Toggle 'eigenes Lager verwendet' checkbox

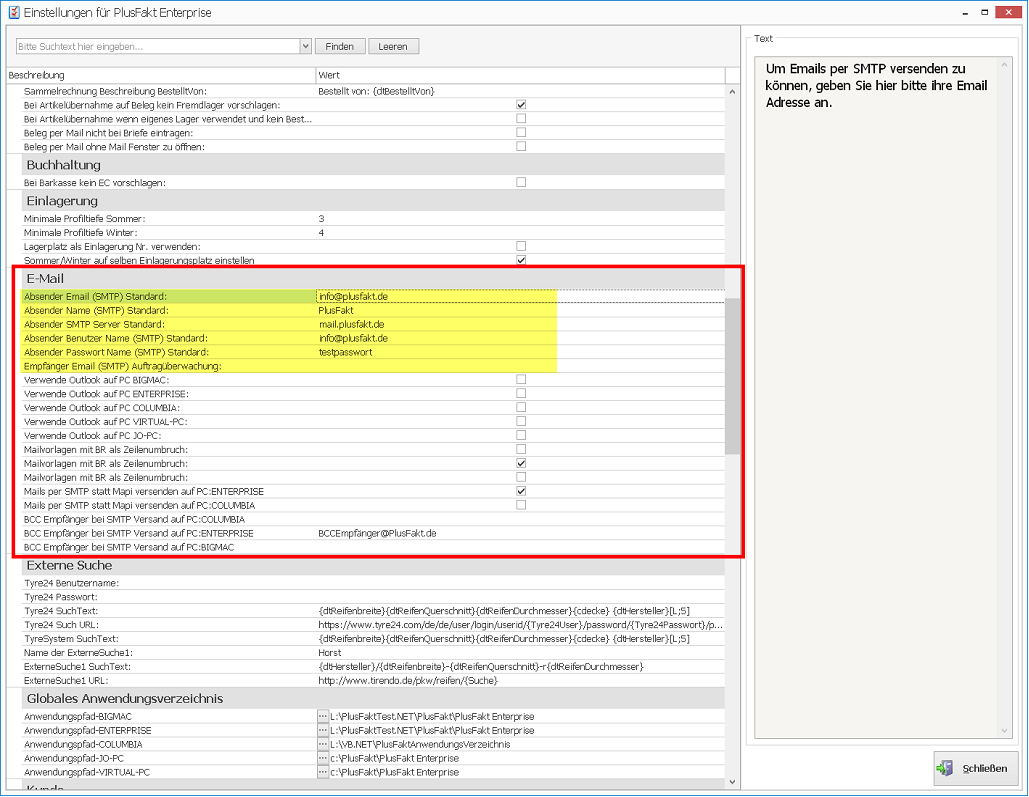[521, 118]
